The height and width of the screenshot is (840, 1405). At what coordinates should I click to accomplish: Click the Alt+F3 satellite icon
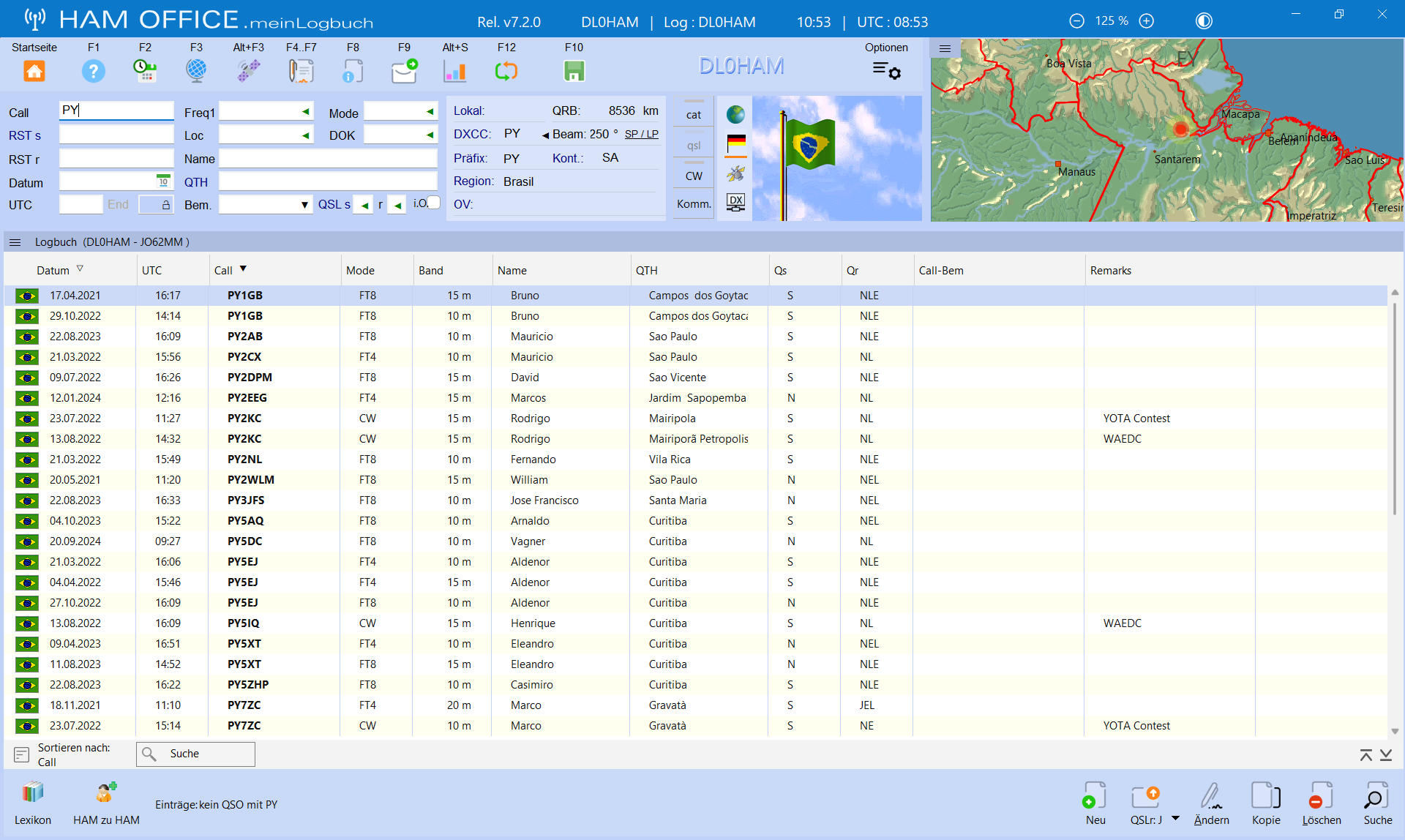pyautogui.click(x=249, y=71)
